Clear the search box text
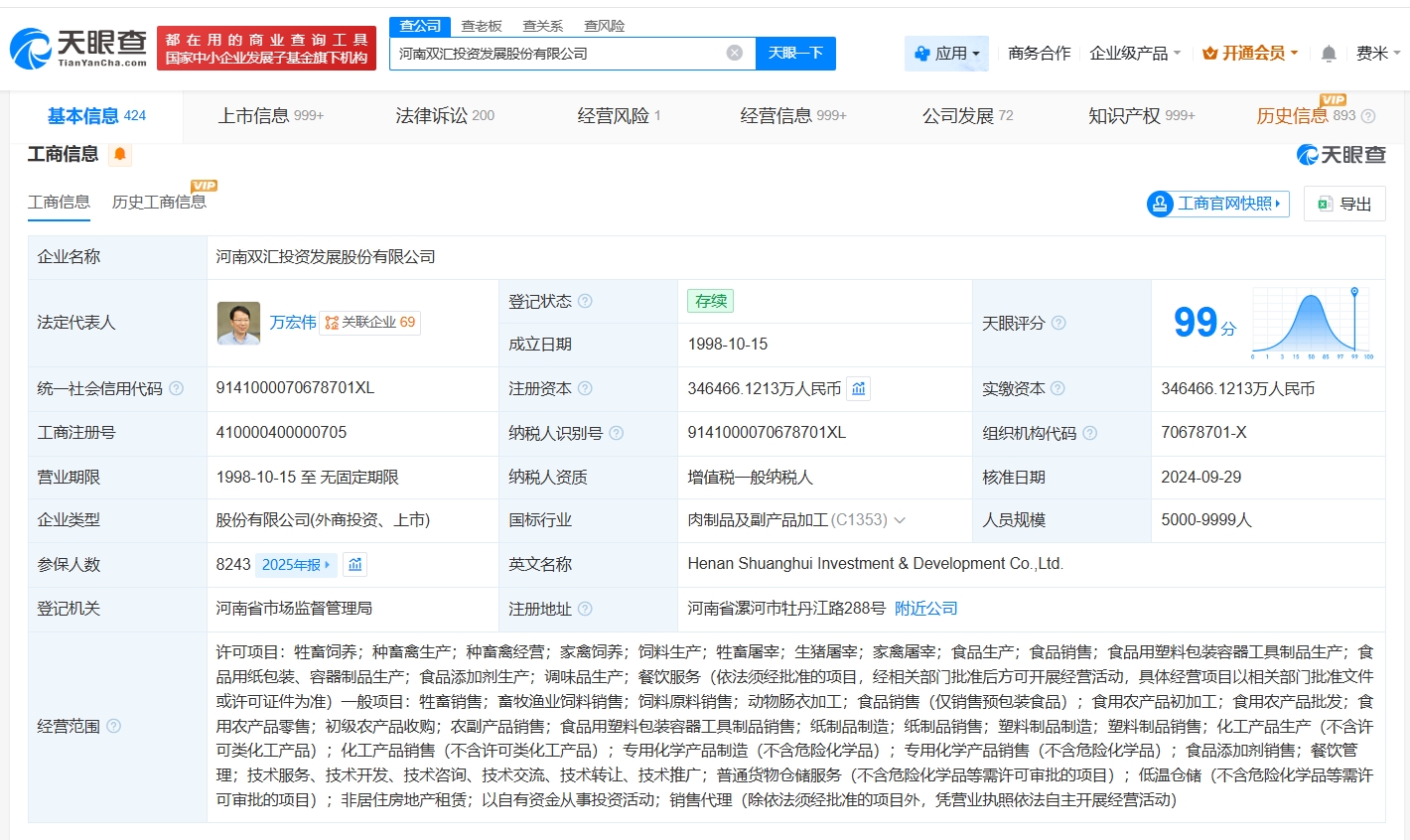Image resolution: width=1410 pixels, height=840 pixels. point(735,53)
